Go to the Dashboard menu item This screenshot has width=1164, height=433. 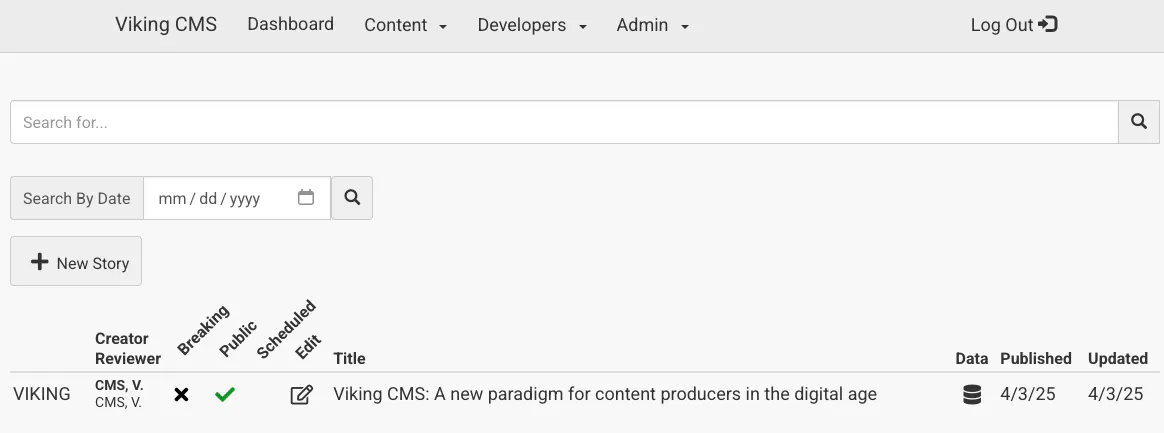290,24
